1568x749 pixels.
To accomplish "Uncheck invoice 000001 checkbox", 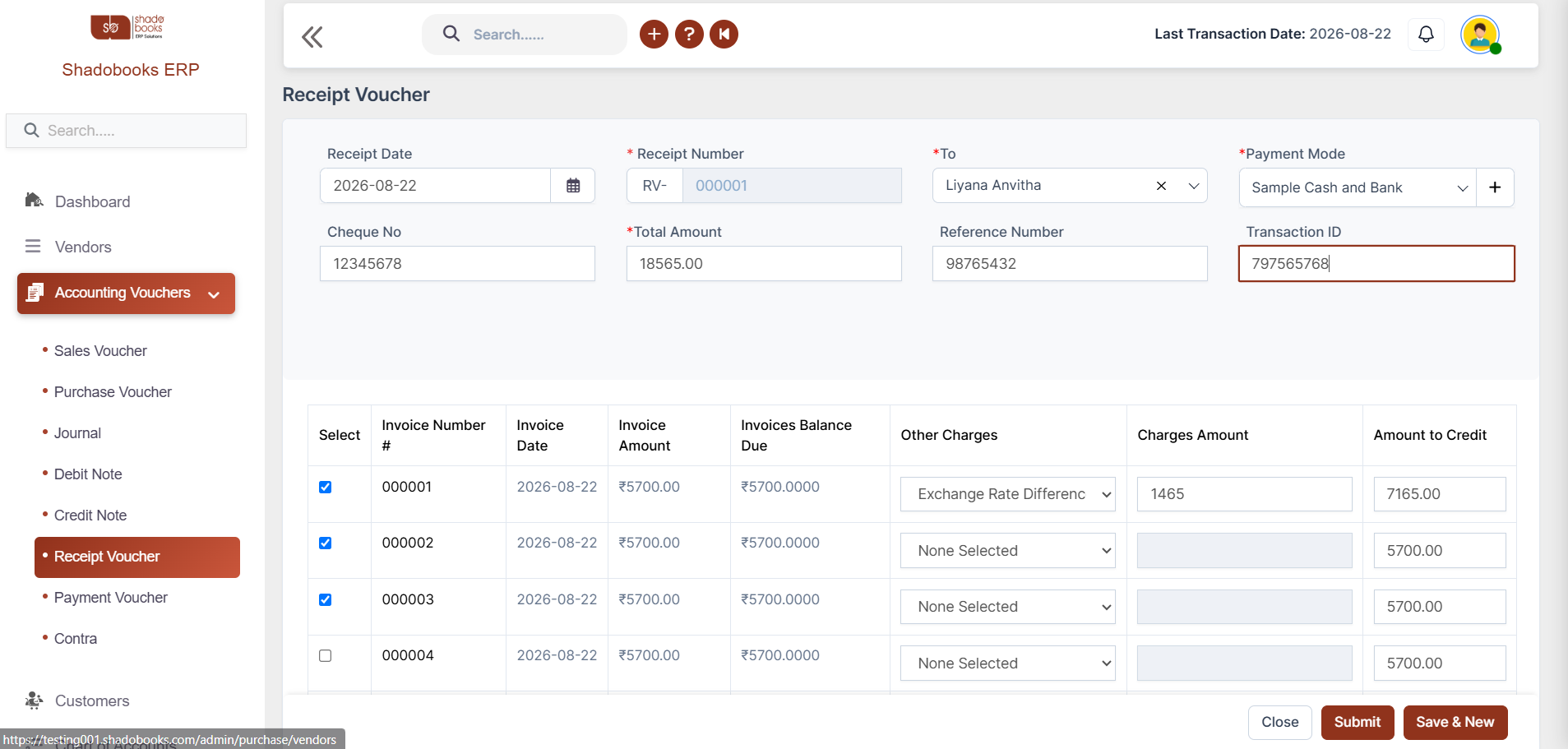I will (325, 487).
